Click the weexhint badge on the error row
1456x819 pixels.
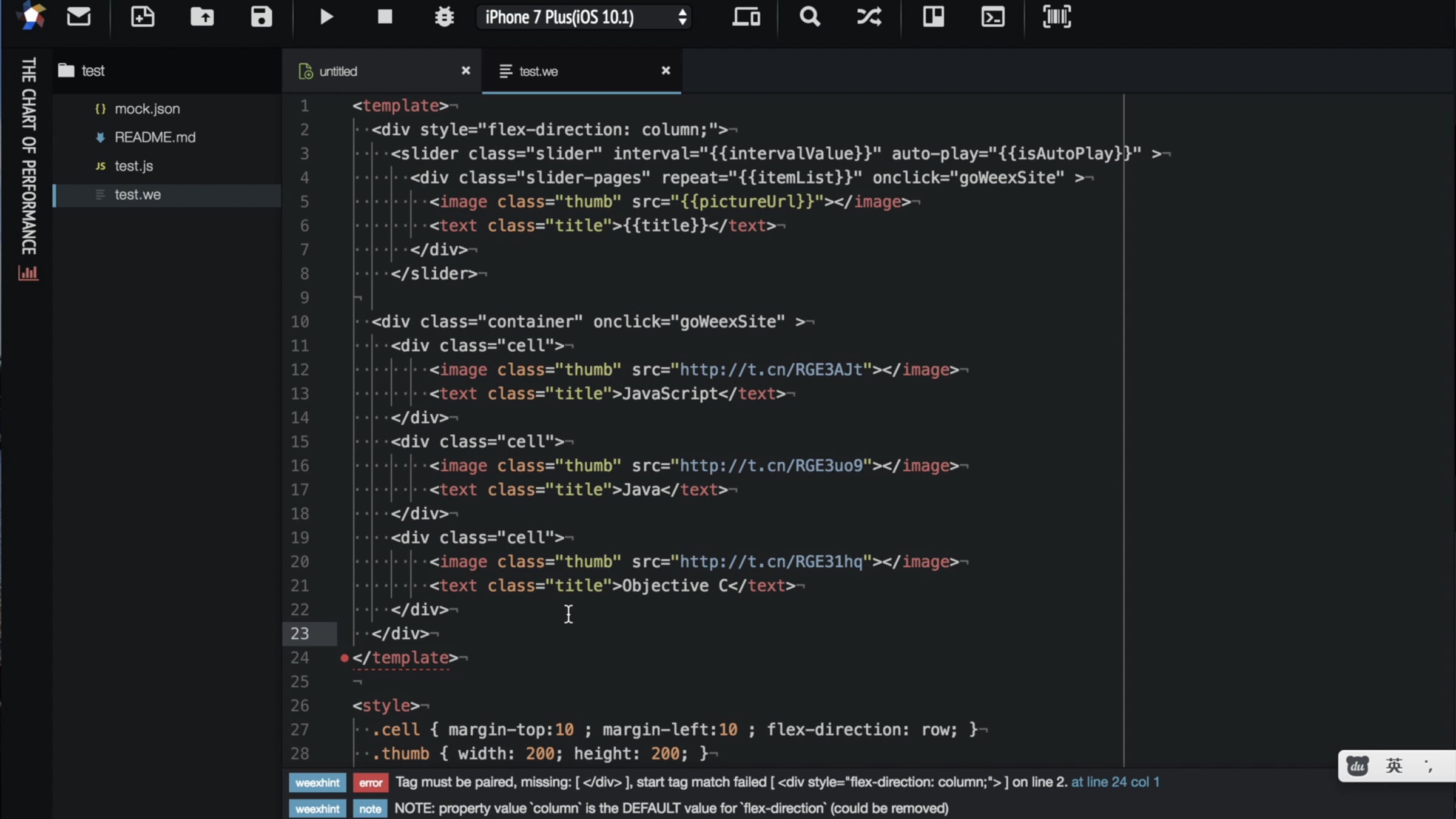pyautogui.click(x=317, y=783)
